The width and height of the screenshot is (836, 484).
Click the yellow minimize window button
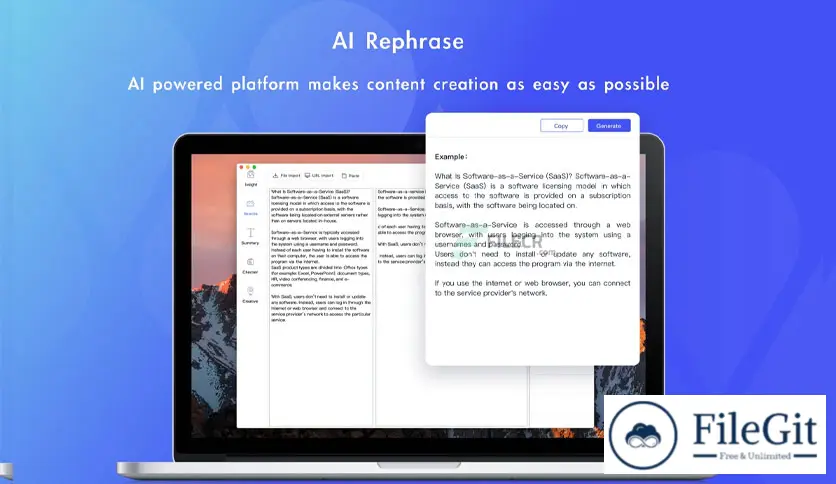click(248, 167)
